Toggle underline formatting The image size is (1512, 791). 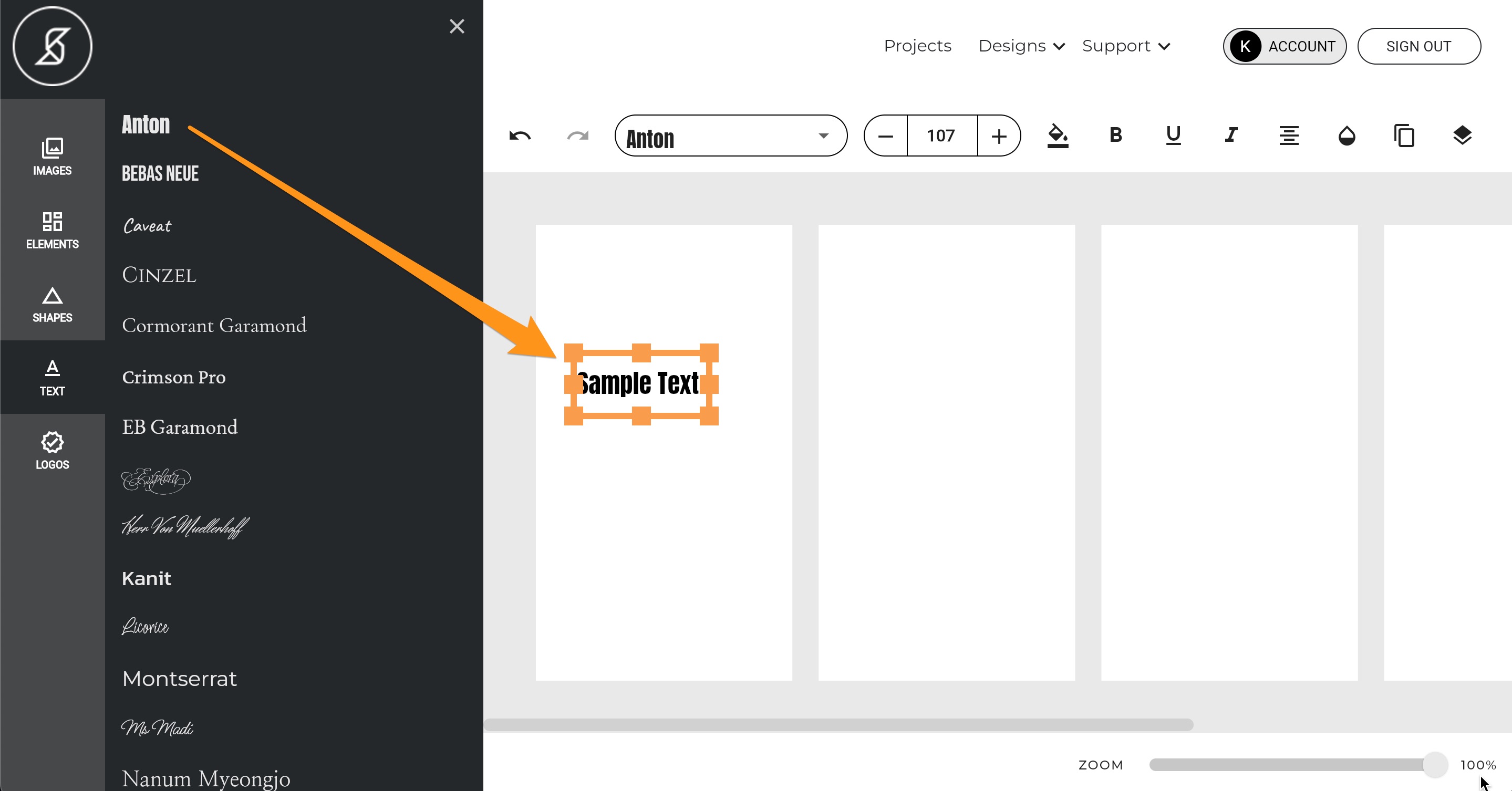pos(1173,136)
